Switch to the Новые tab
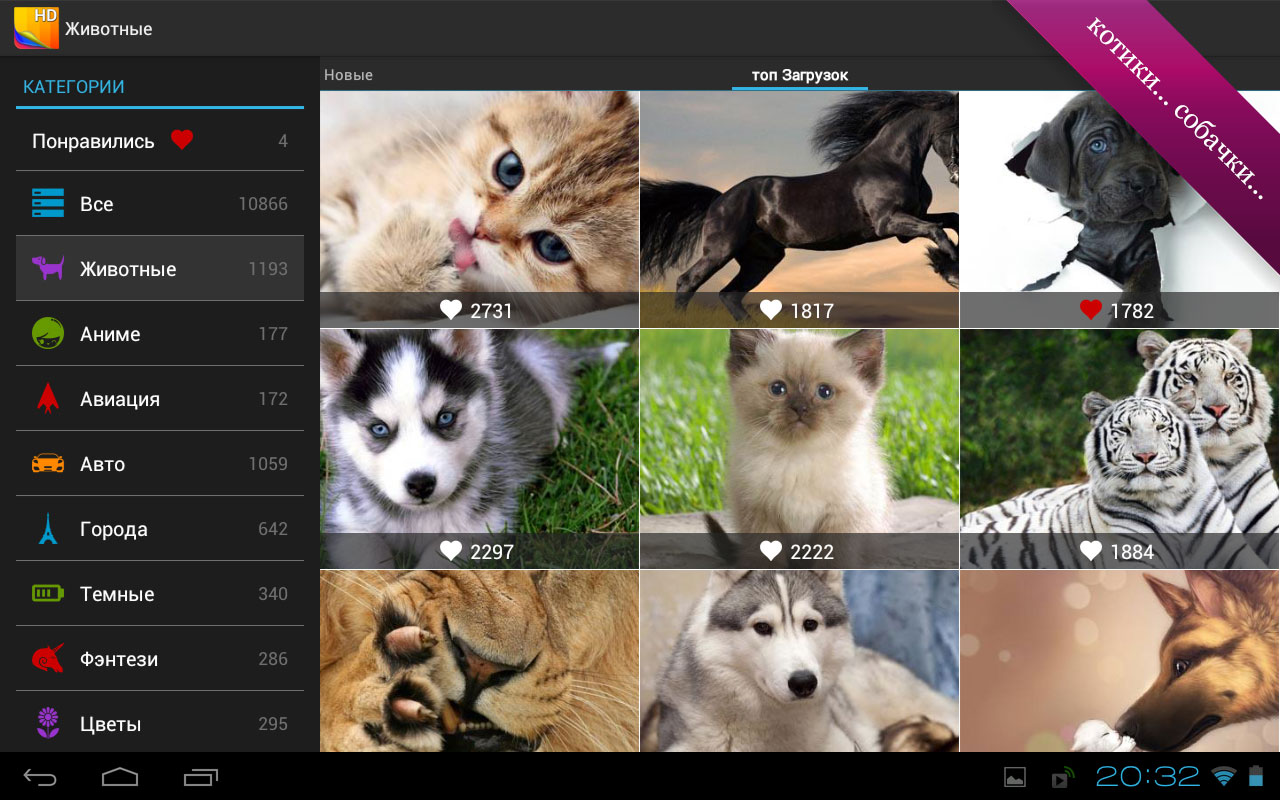Viewport: 1280px width, 800px height. (349, 75)
